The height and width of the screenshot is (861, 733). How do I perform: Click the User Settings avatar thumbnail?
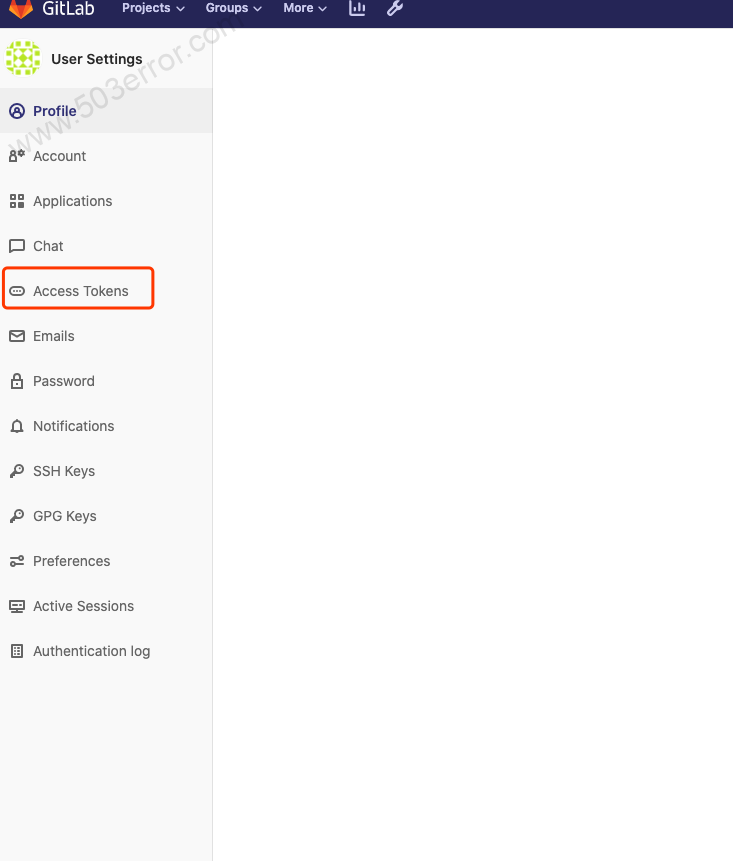point(23,58)
